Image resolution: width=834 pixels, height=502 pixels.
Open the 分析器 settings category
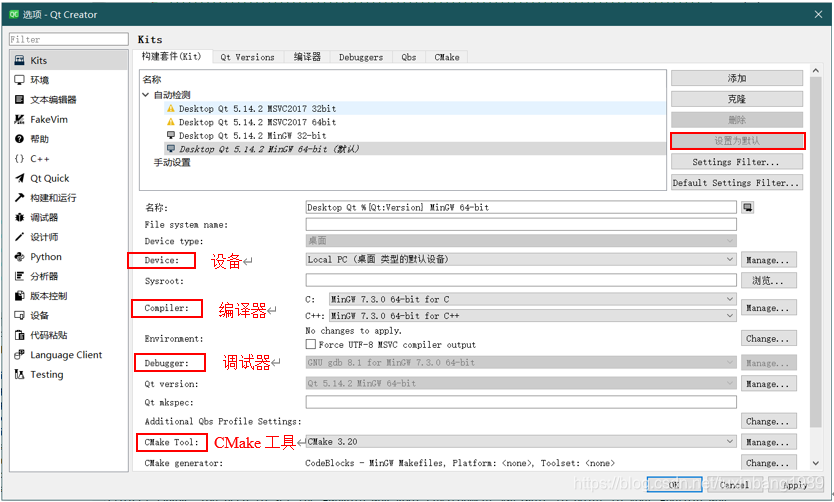click(69, 277)
